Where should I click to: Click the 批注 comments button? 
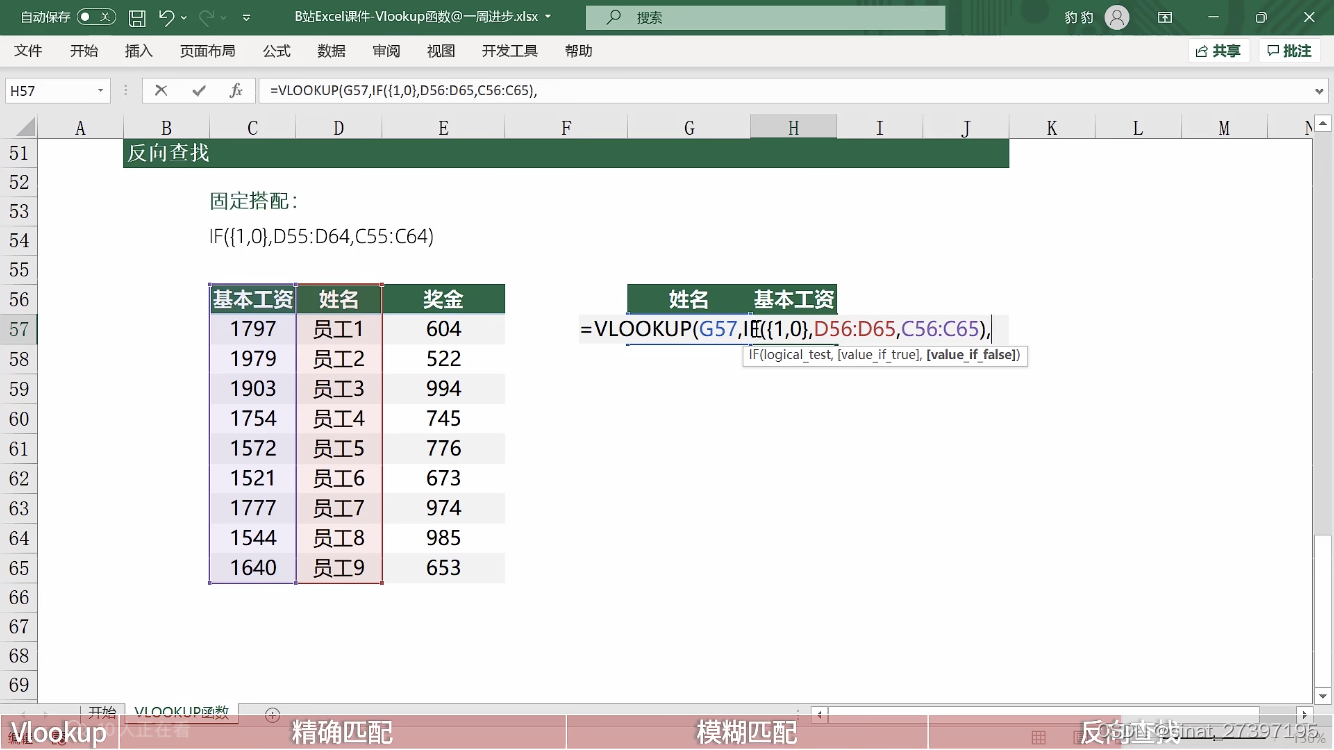1289,51
